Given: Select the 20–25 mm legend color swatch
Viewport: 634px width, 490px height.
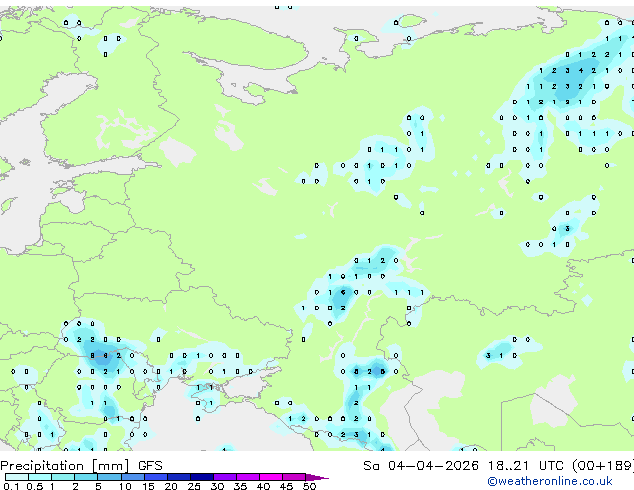Looking at the screenshot, I should (179, 477).
